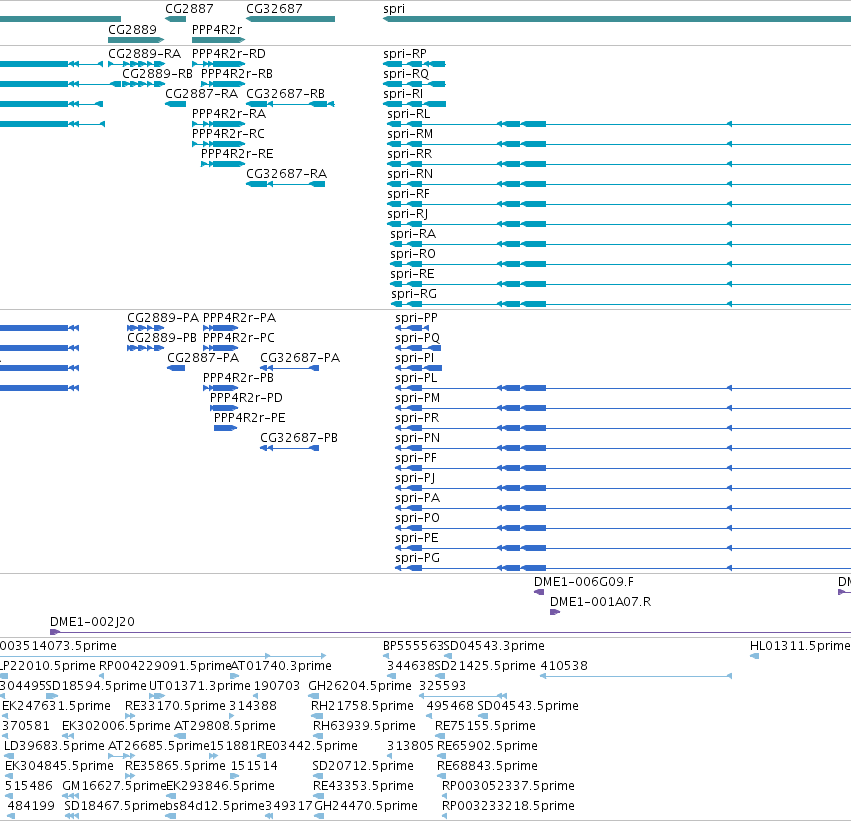Click EST SD04543.5prime
This screenshot has width=851, height=821.
[528, 707]
